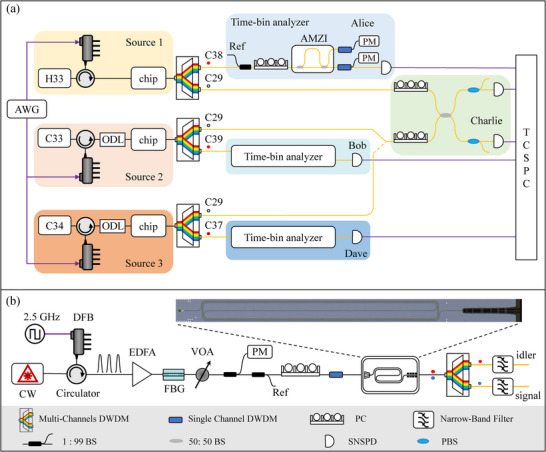Click the AWG box
This screenshot has width=546, height=452.
[27, 109]
